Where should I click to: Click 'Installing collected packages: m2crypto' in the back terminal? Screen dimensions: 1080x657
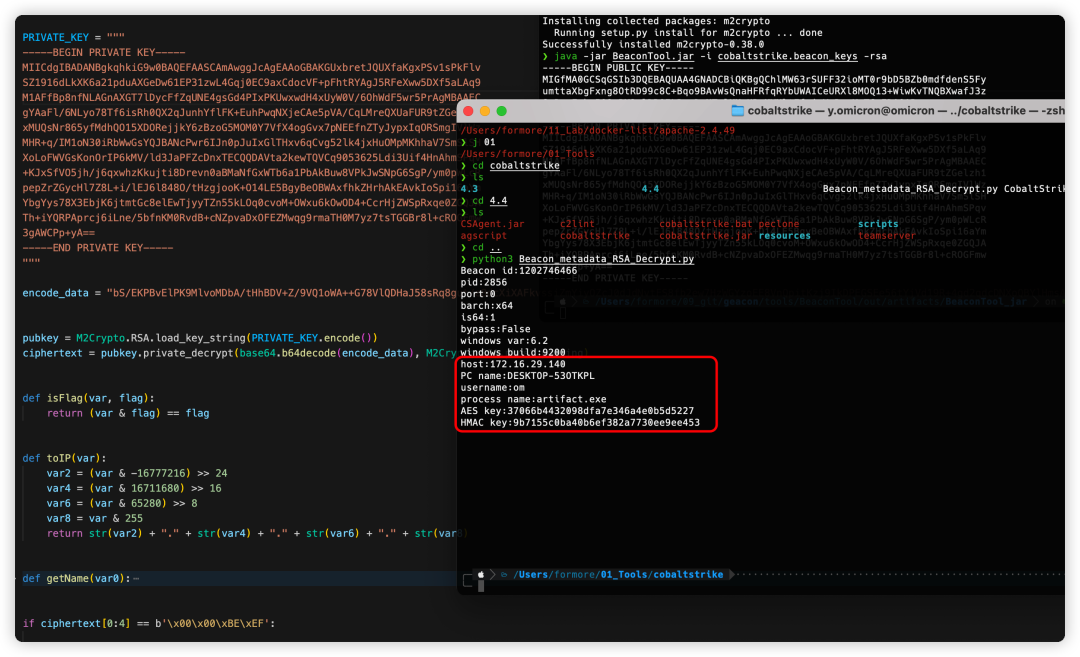(x=656, y=21)
